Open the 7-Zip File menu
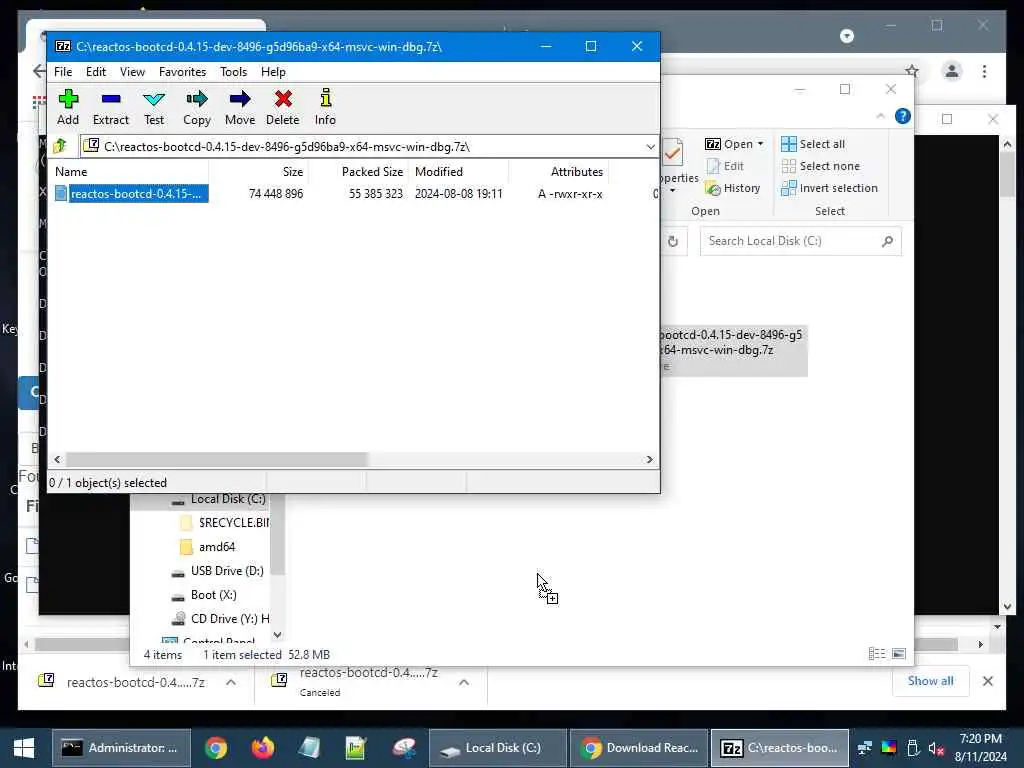 63,72
